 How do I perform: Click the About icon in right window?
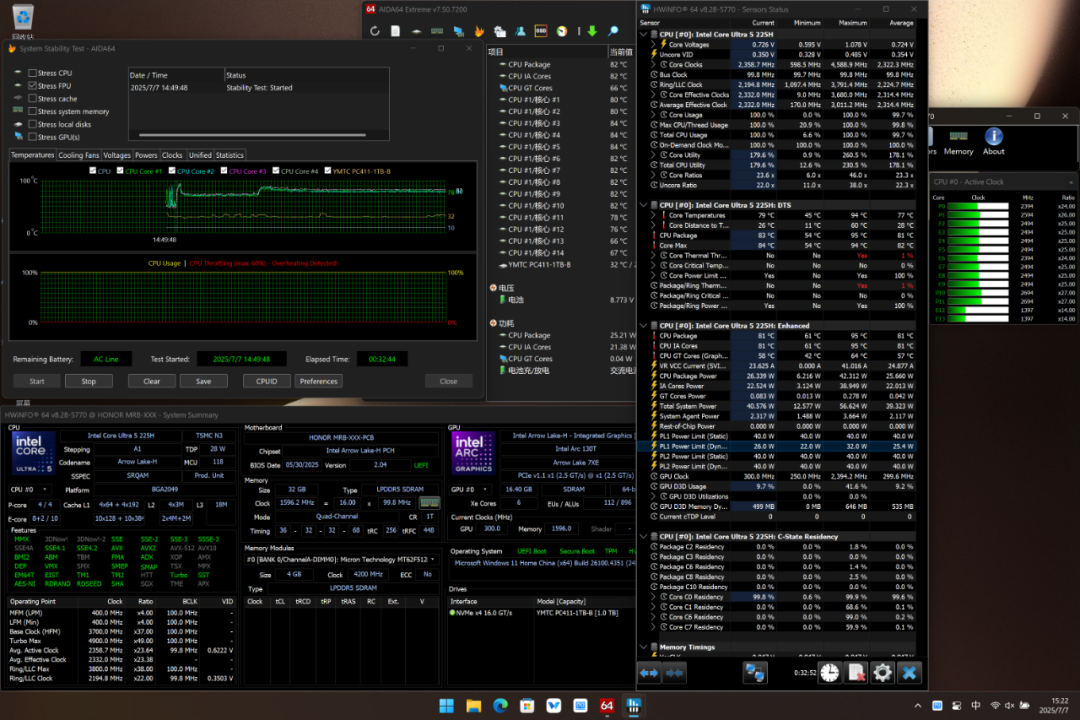(x=993, y=141)
